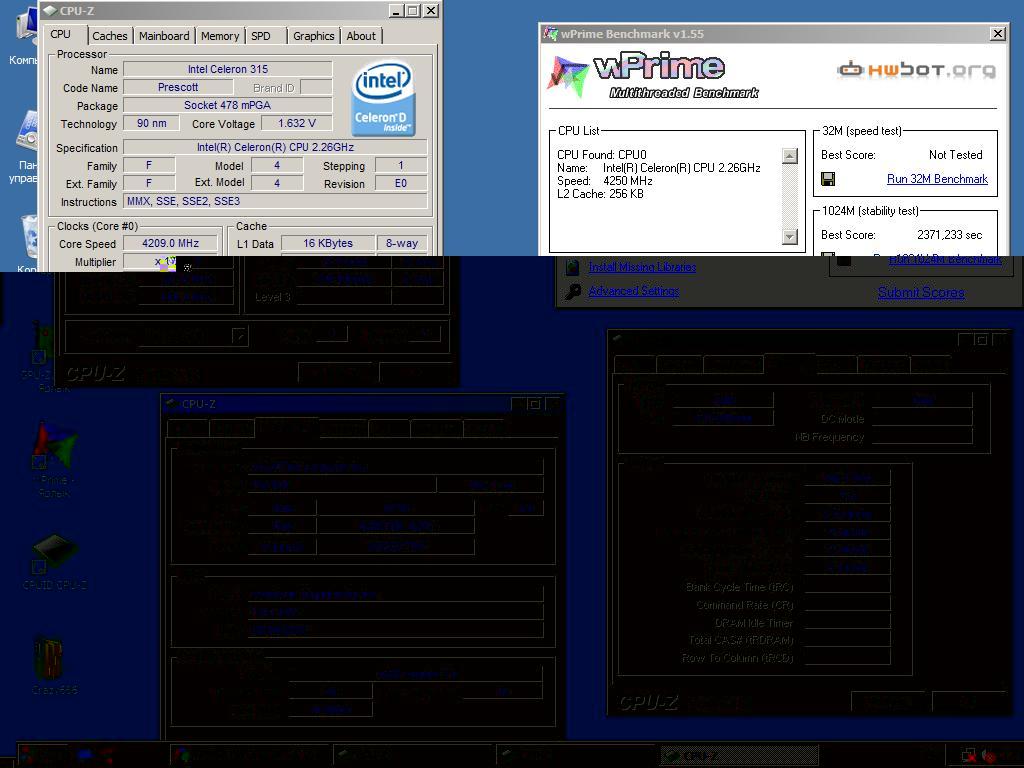Open the Recycle Bin desktop icon
Image resolution: width=1024 pixels, height=768 pixels.
click(29, 243)
